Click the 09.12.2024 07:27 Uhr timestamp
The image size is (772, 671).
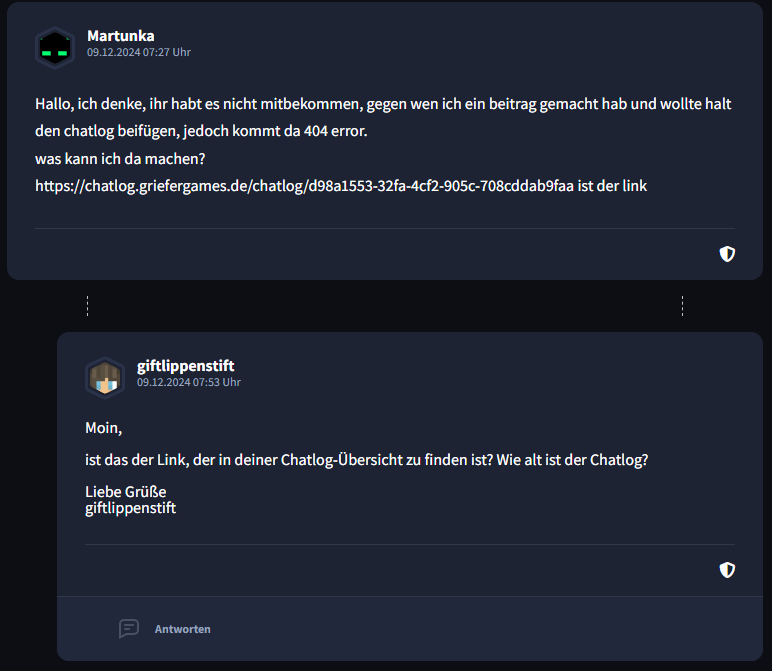[139, 52]
